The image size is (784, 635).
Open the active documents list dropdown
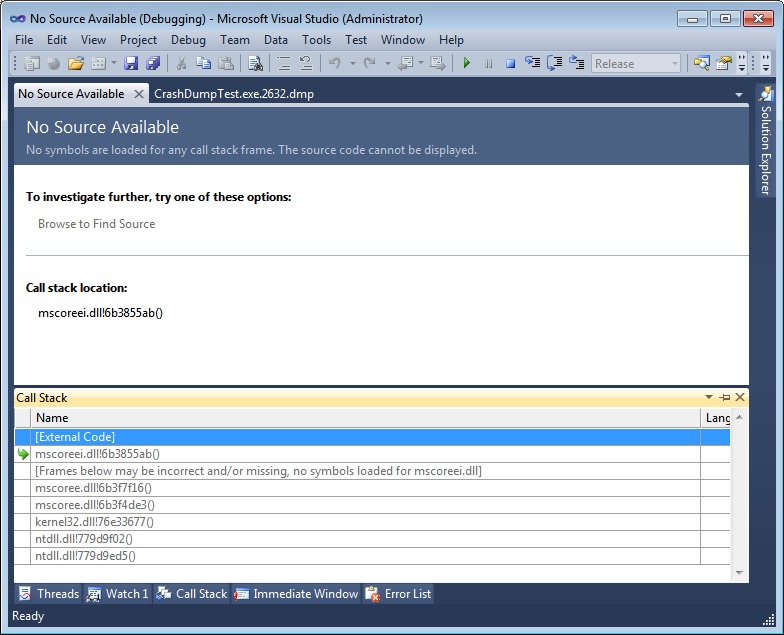pyautogui.click(x=738, y=94)
